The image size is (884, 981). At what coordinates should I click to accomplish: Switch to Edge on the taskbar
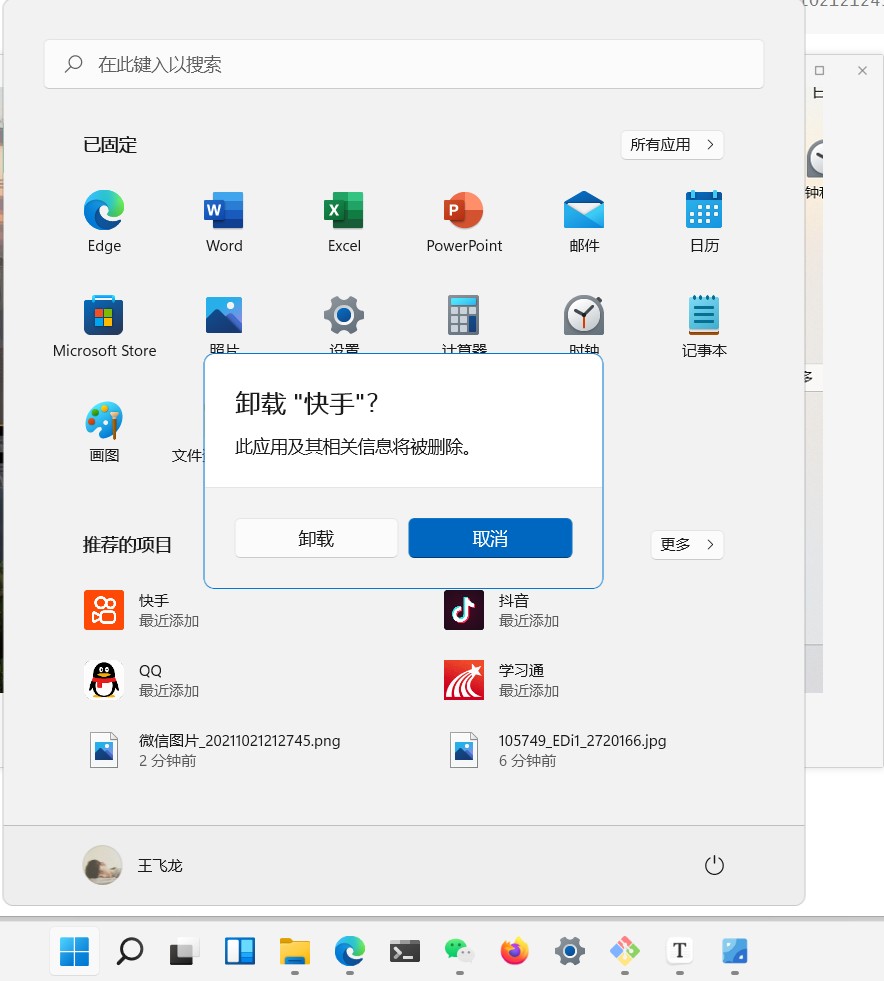(350, 951)
